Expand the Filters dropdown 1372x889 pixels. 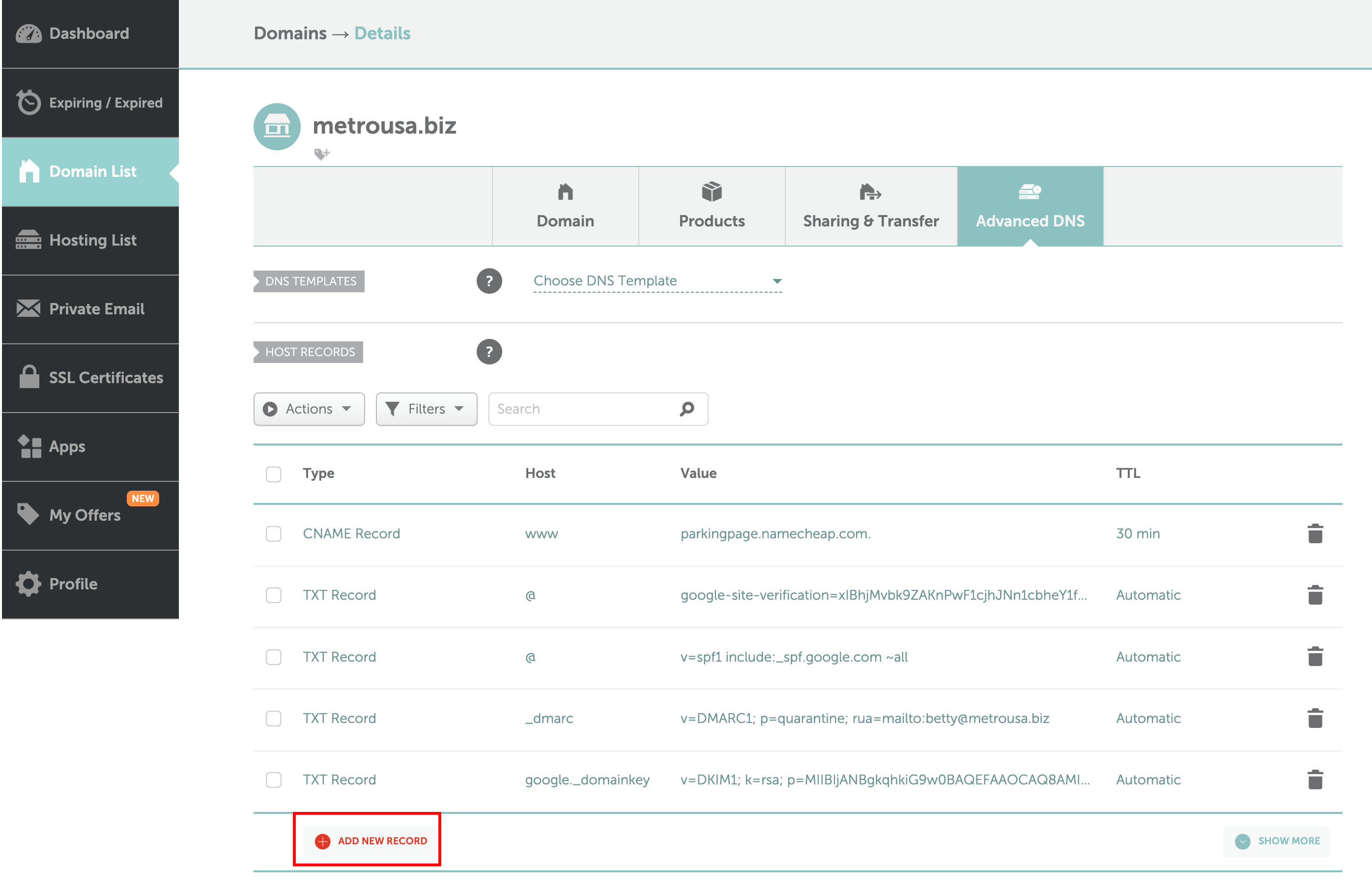pyautogui.click(x=426, y=409)
